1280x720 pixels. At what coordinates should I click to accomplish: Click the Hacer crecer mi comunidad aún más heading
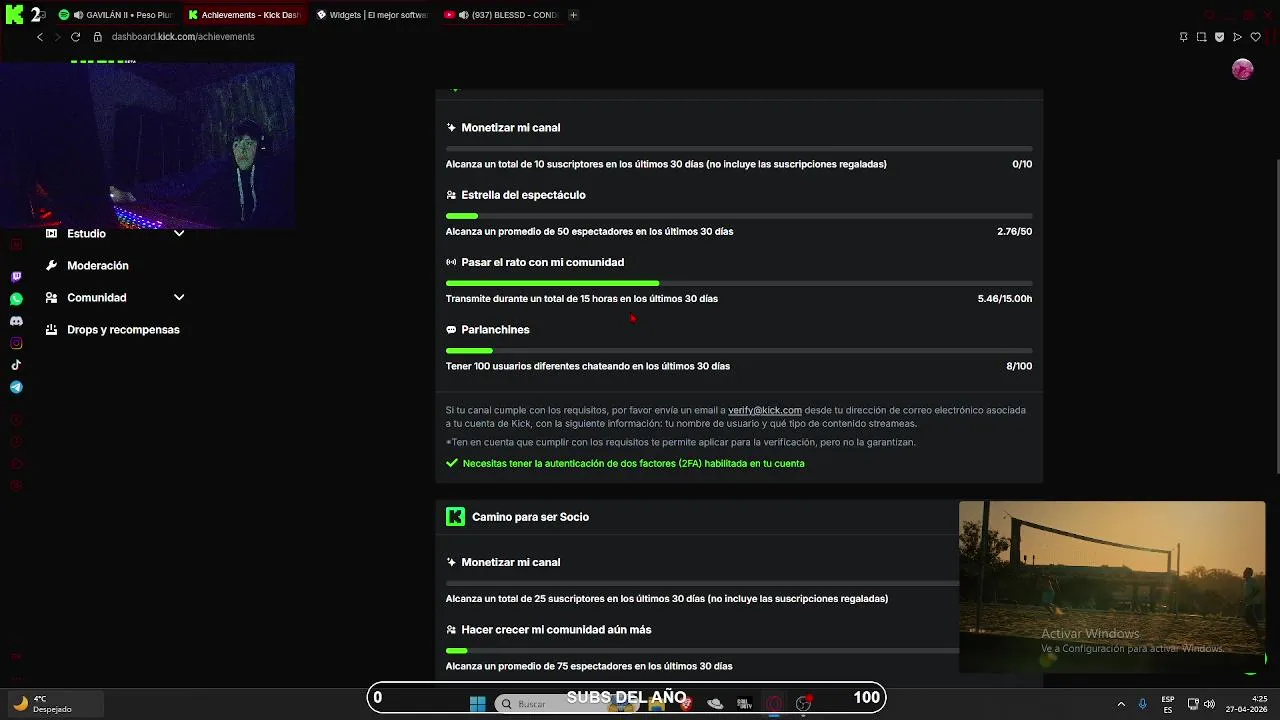pos(556,630)
